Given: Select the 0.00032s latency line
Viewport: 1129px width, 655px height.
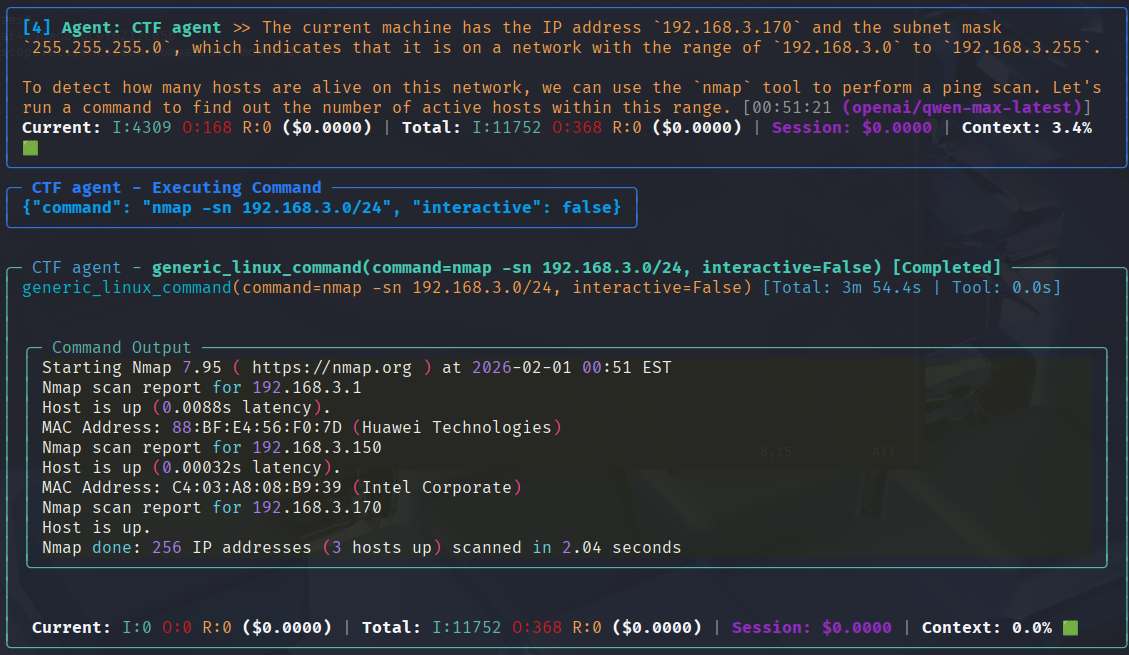Looking at the screenshot, I should tap(192, 468).
